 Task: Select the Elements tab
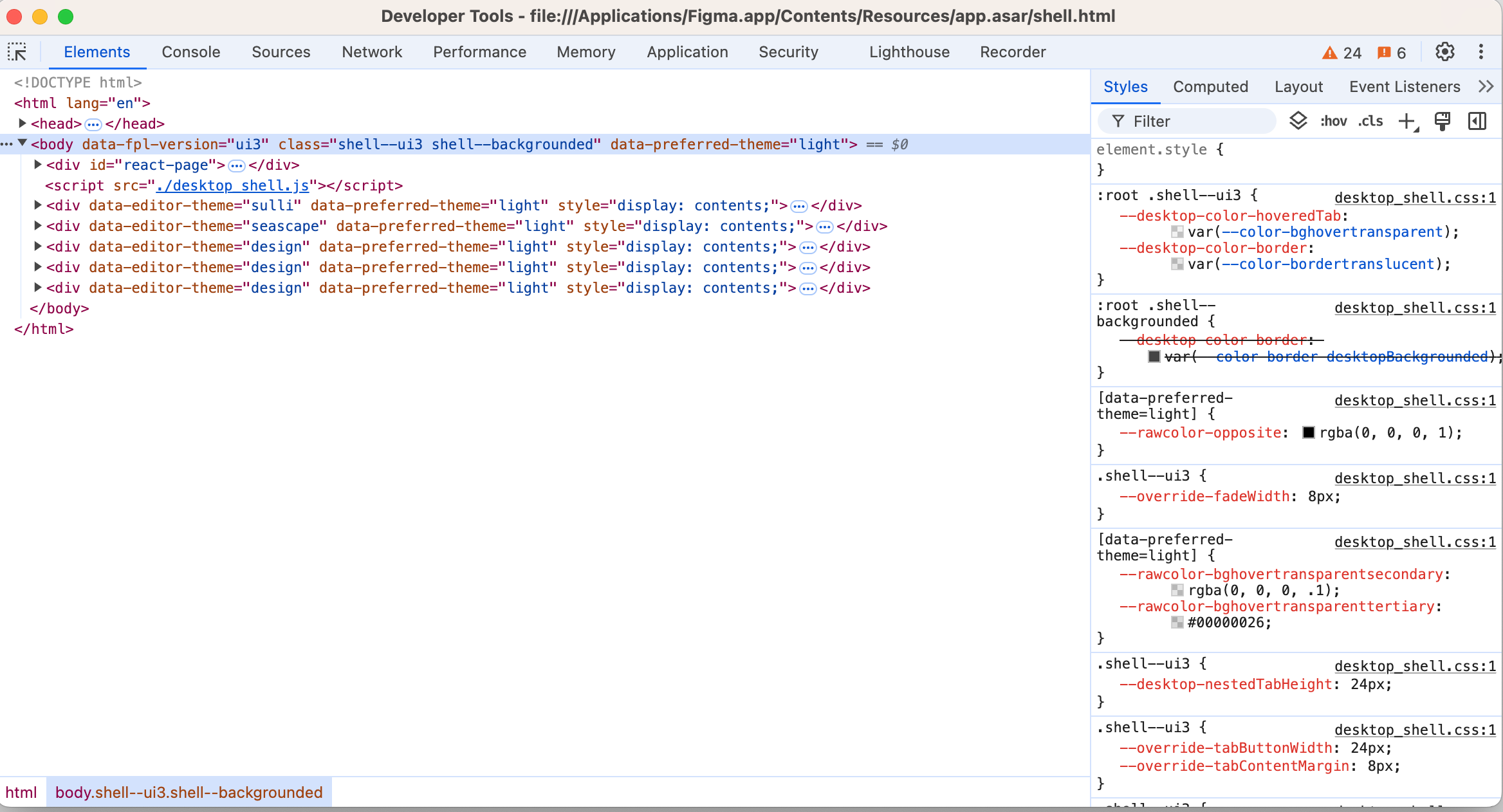tap(97, 52)
